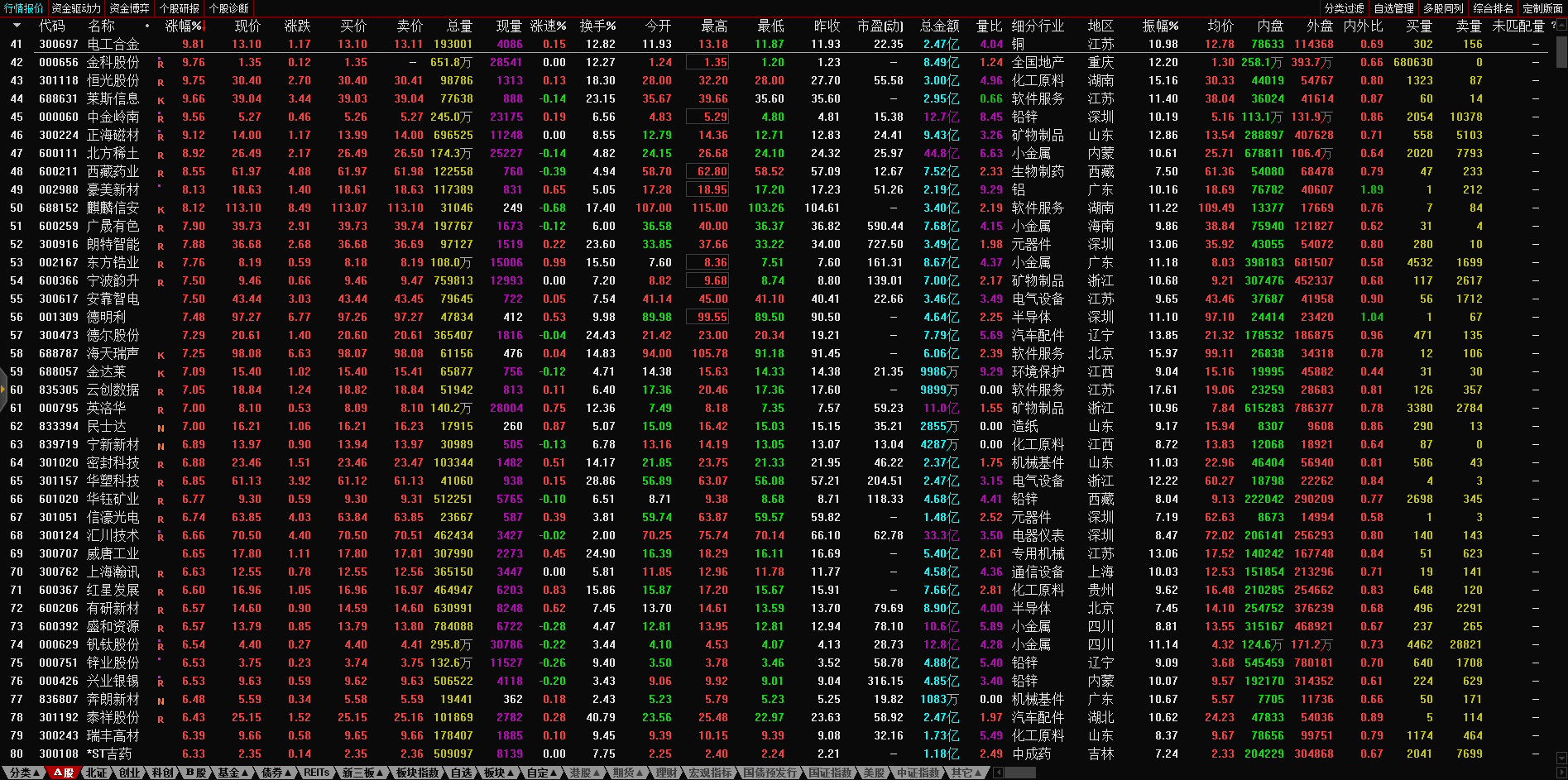Expand the 分类 bottom tab menu
Image resolution: width=1568 pixels, height=780 pixels.
pos(24,773)
